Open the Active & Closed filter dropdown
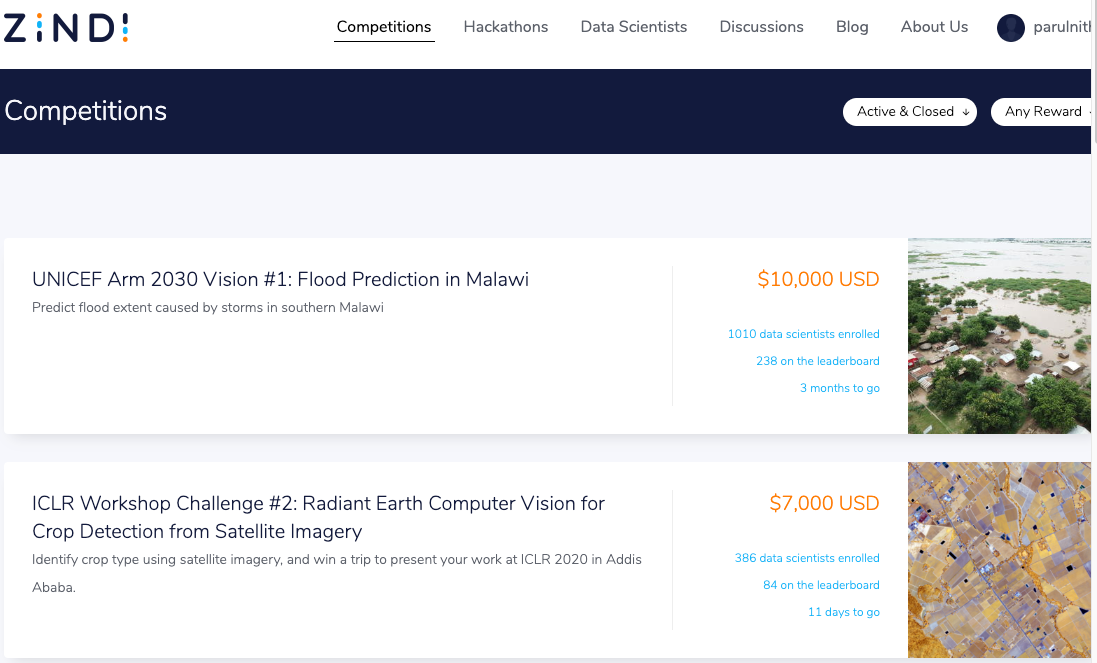 (909, 112)
